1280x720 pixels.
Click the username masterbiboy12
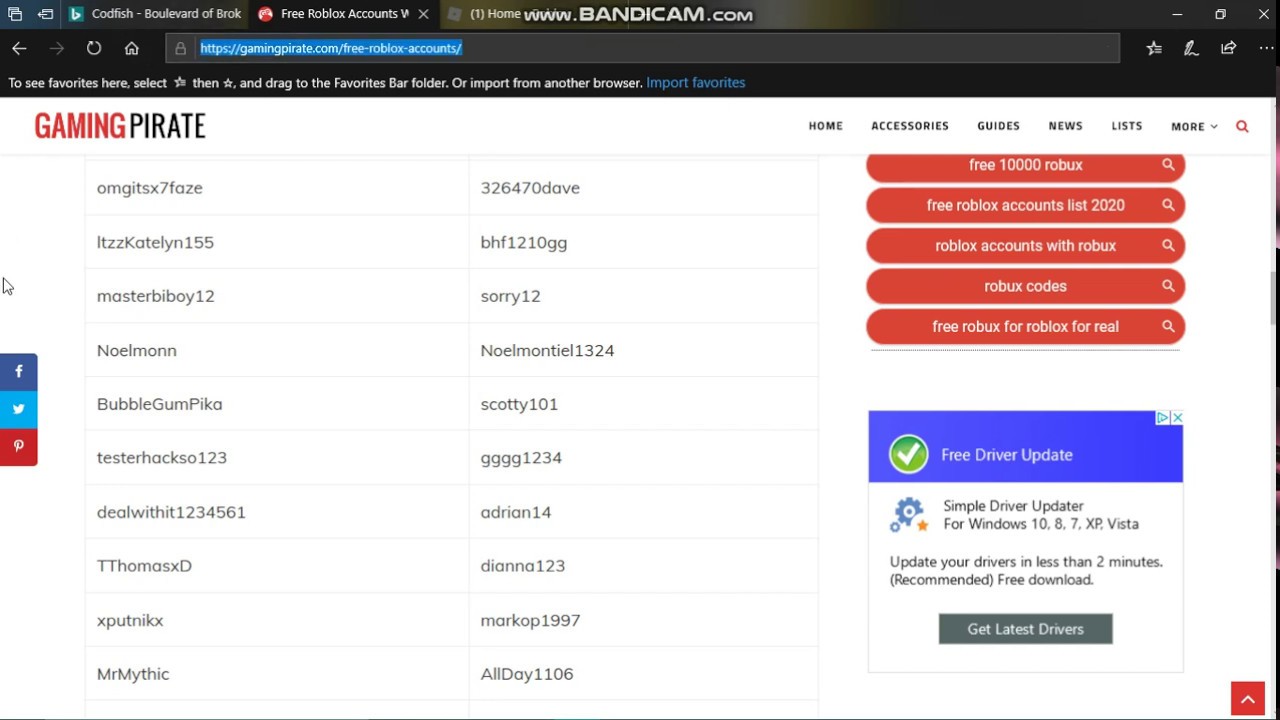click(x=156, y=296)
